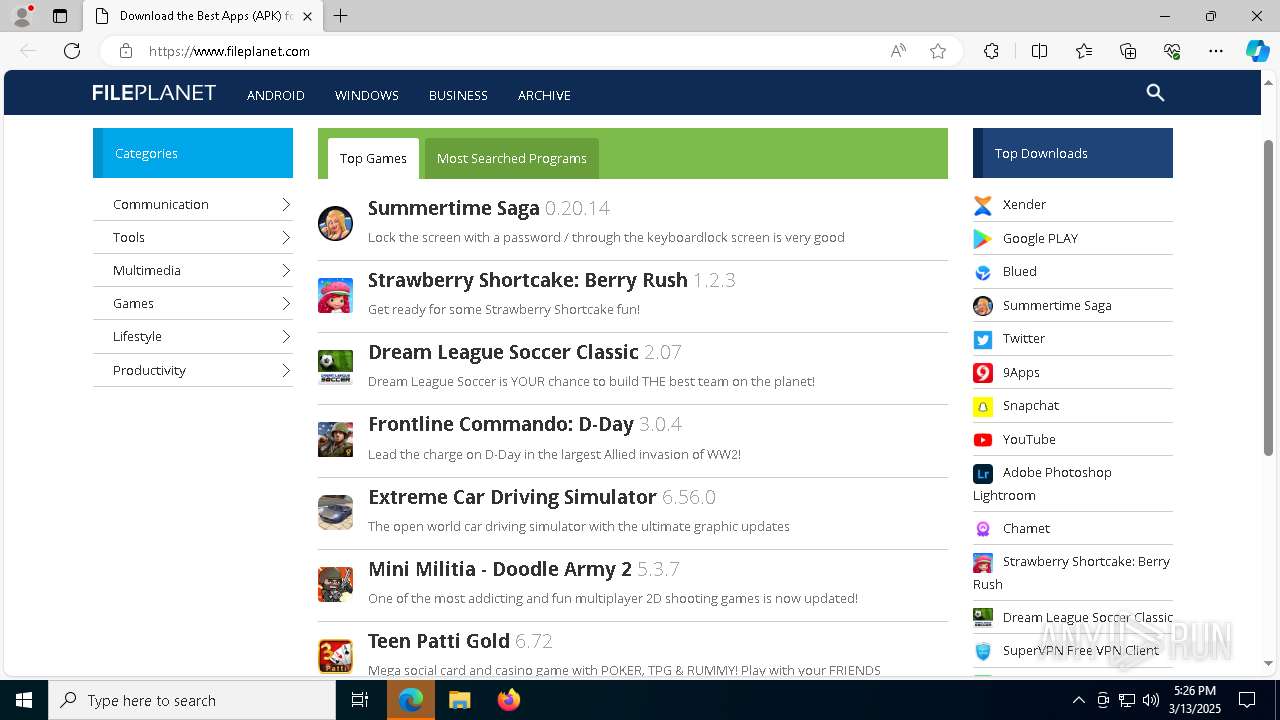Click the Mini Militia game icon
Image resolution: width=1280 pixels, height=720 pixels.
click(x=335, y=585)
